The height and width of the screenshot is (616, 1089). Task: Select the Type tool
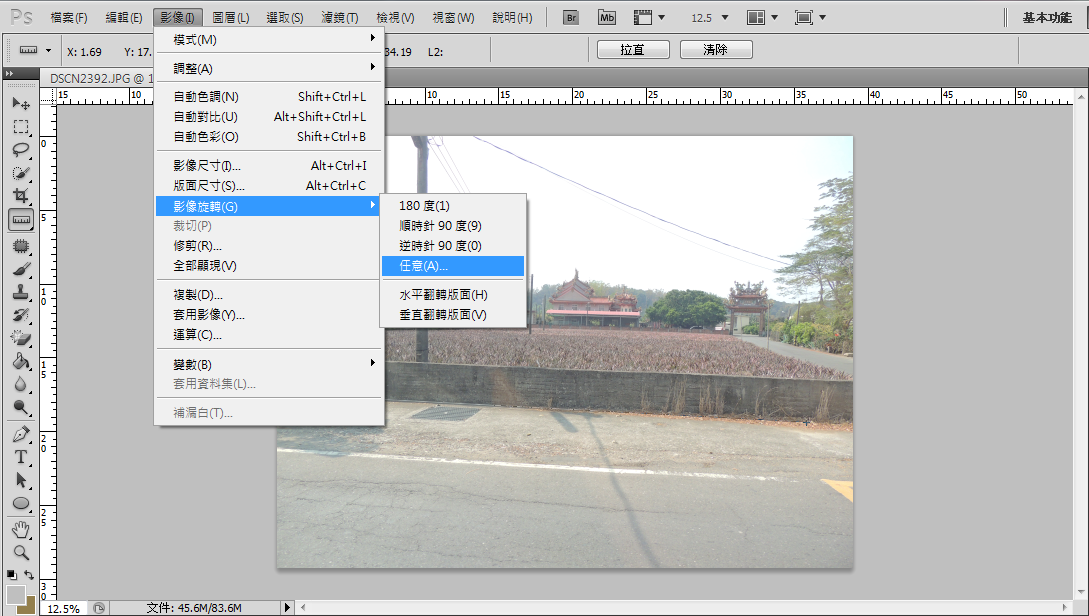coord(21,457)
